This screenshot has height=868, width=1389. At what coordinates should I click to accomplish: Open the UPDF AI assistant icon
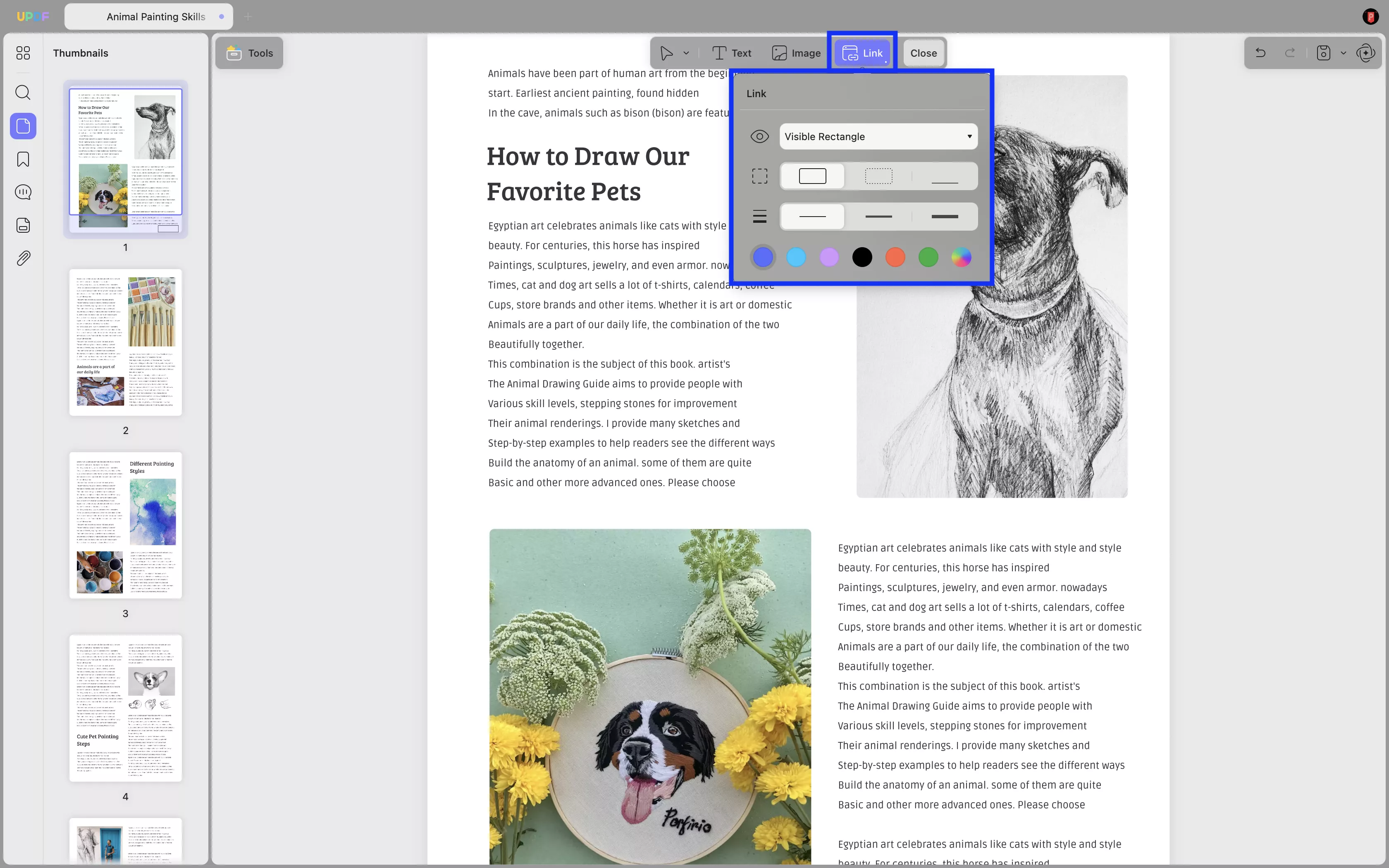[x=1365, y=53]
